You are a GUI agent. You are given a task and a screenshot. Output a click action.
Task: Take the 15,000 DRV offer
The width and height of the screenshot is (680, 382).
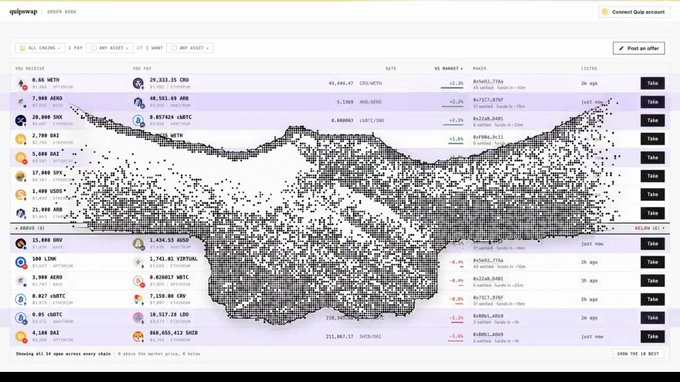[653, 244]
